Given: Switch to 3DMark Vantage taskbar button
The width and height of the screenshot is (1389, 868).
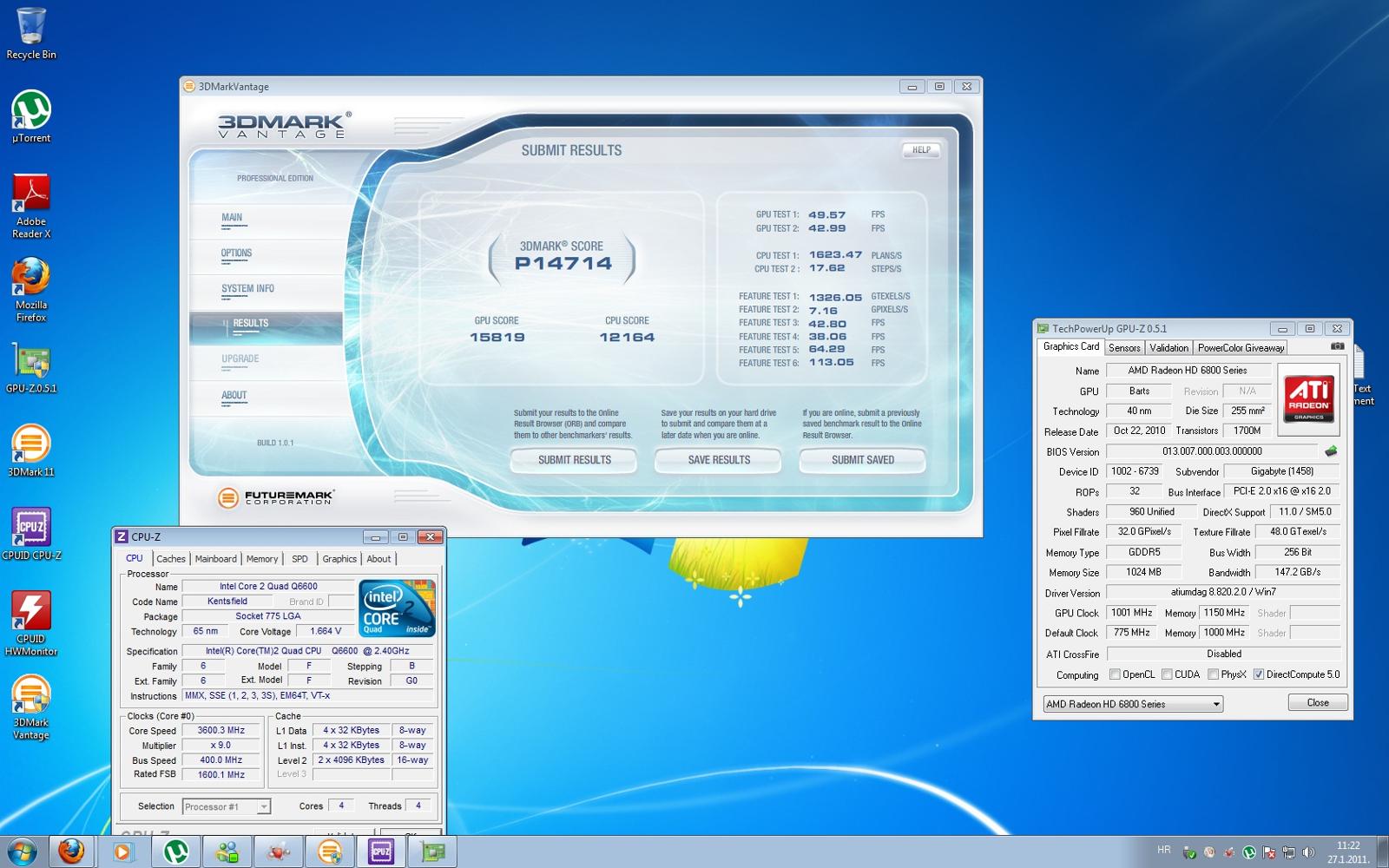Looking at the screenshot, I should coord(330,852).
